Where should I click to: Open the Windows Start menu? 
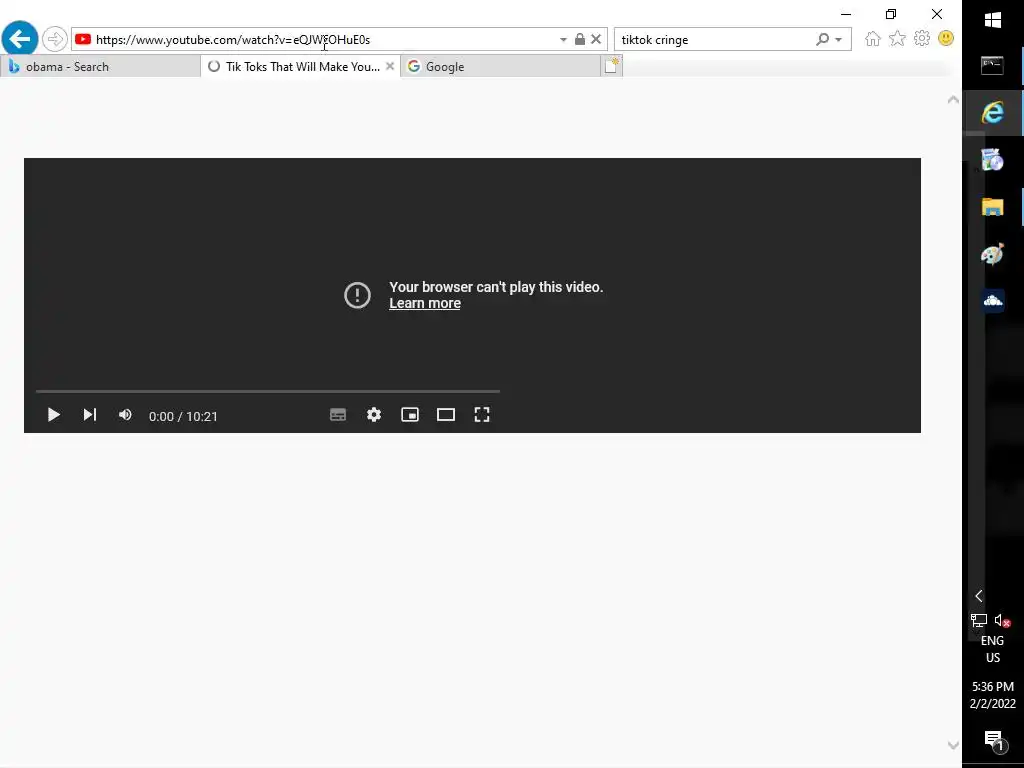tap(993, 20)
